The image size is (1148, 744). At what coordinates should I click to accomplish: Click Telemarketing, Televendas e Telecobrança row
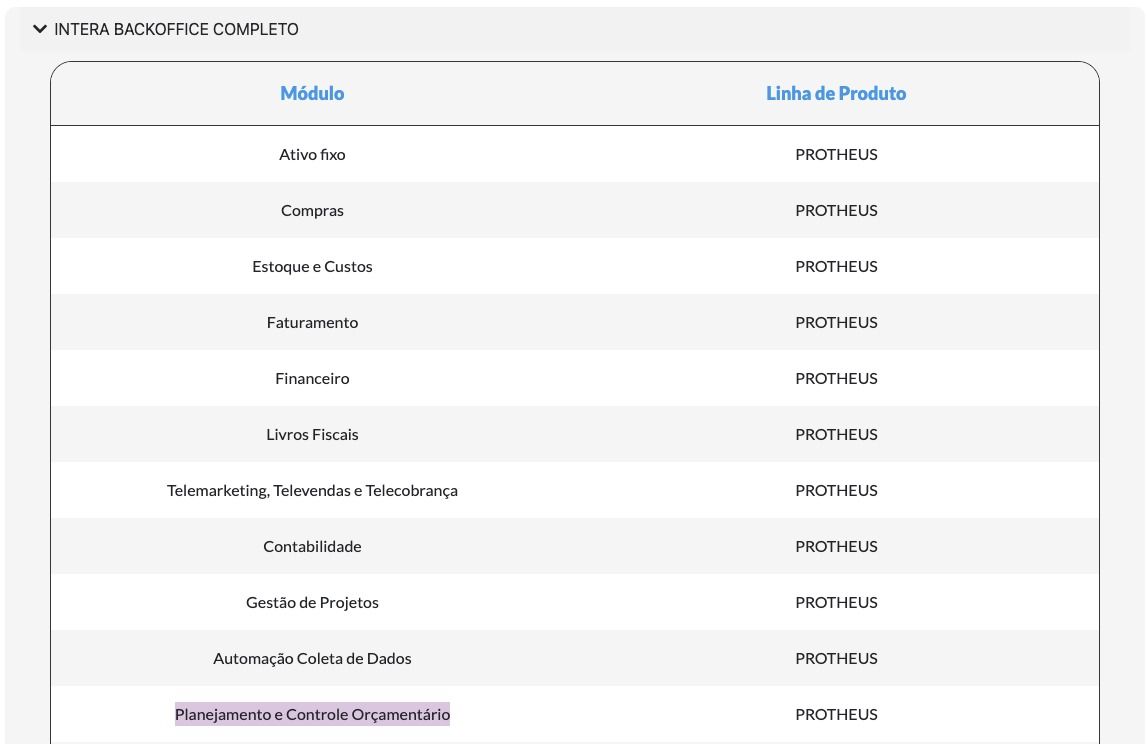[x=312, y=491]
